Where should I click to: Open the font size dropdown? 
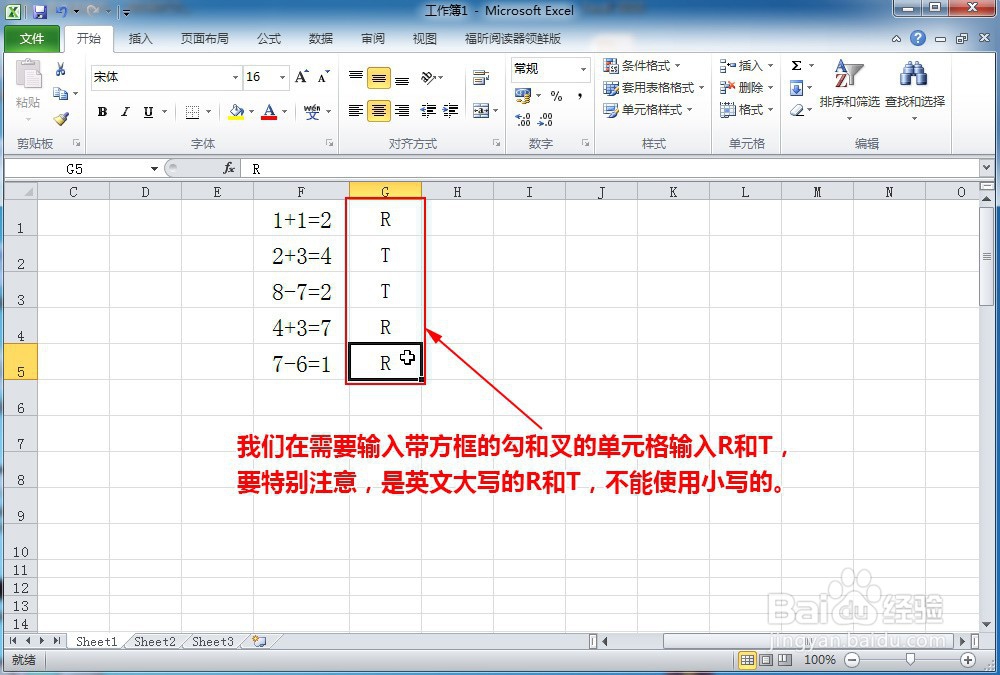coord(284,77)
